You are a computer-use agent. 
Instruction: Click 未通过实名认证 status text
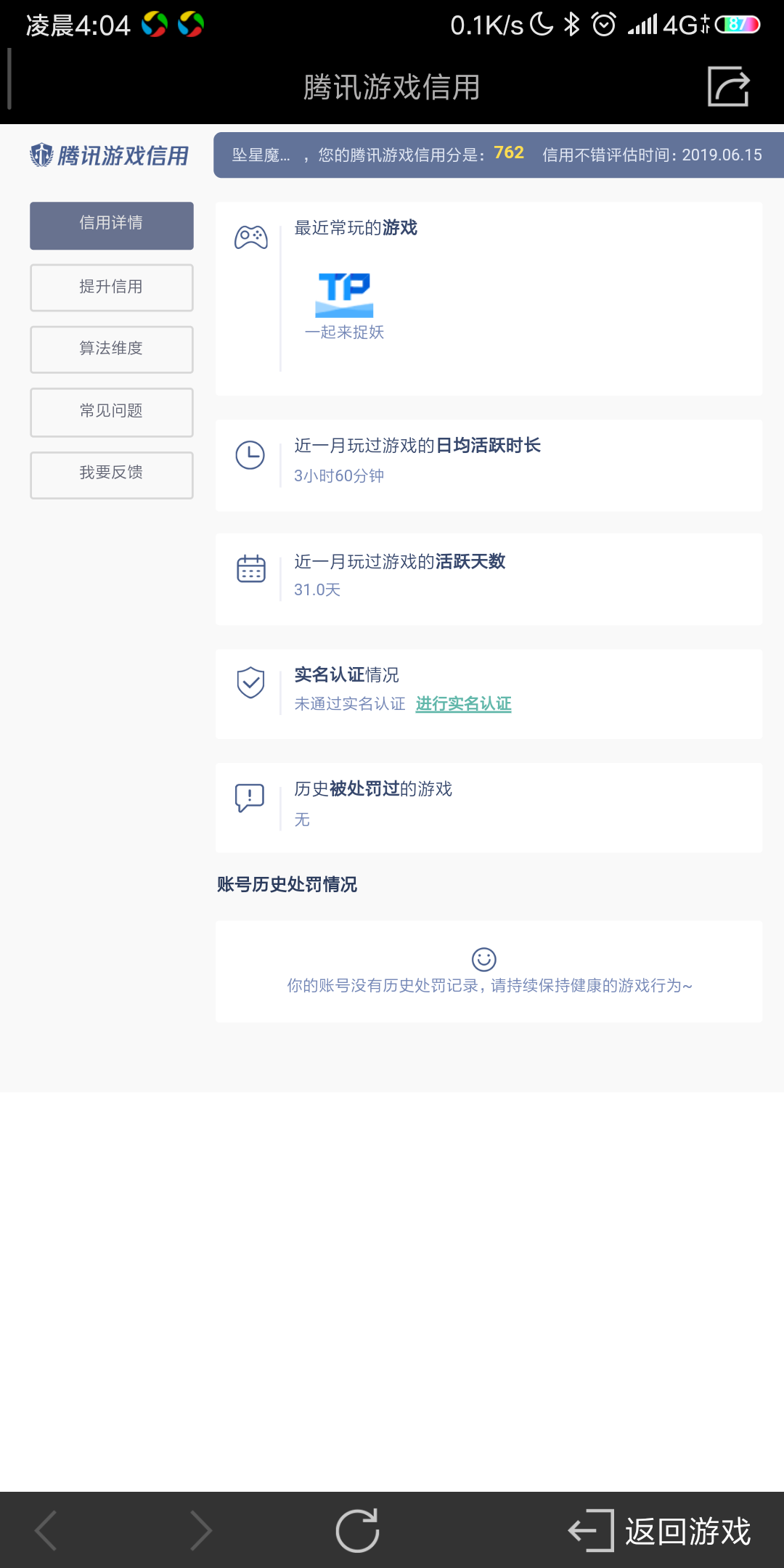click(350, 703)
